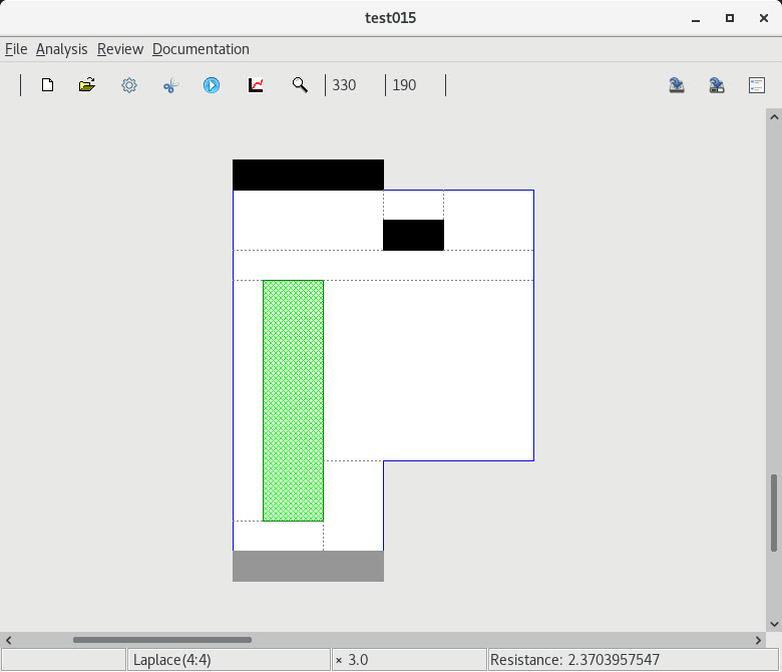The height and width of the screenshot is (672, 782).
Task: Open a file with the folder icon
Action: 87,85
